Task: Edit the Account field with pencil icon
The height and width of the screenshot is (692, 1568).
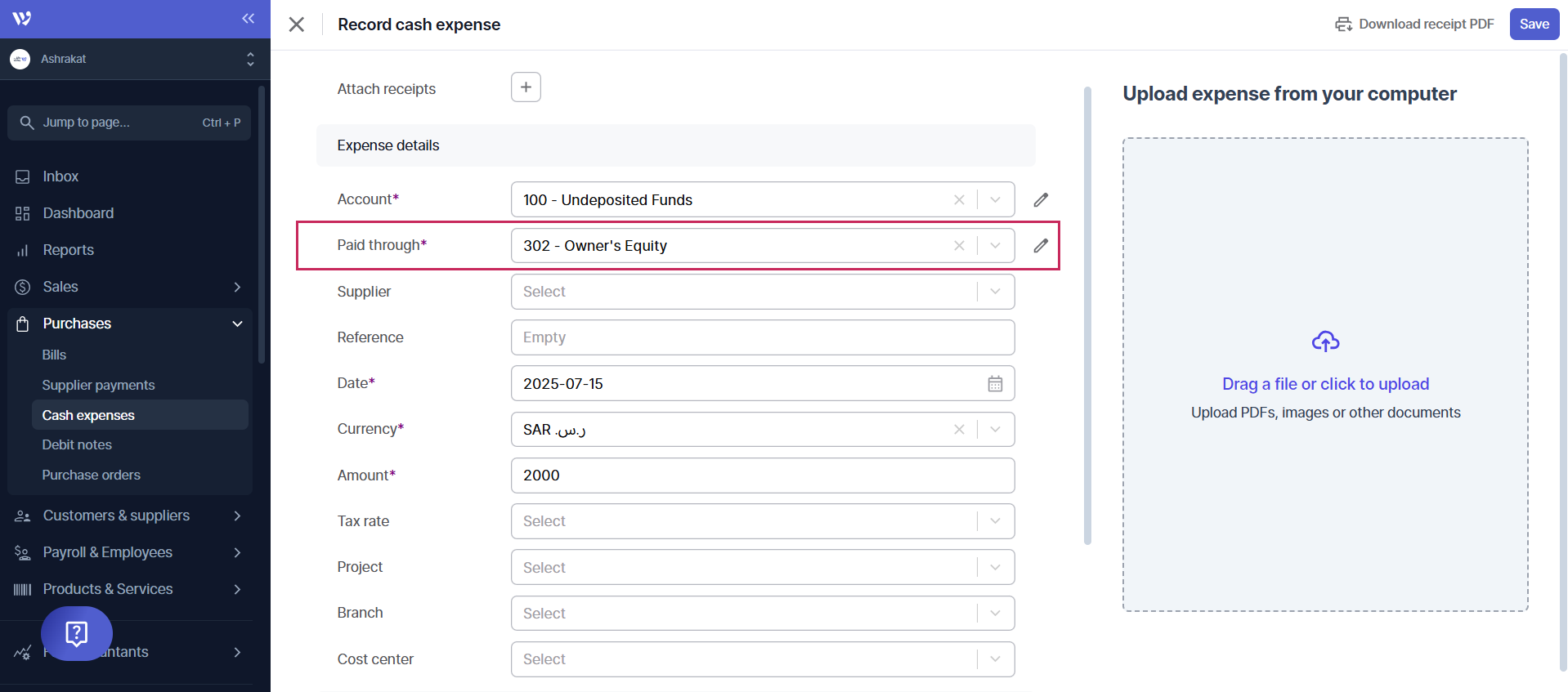Action: (1040, 200)
